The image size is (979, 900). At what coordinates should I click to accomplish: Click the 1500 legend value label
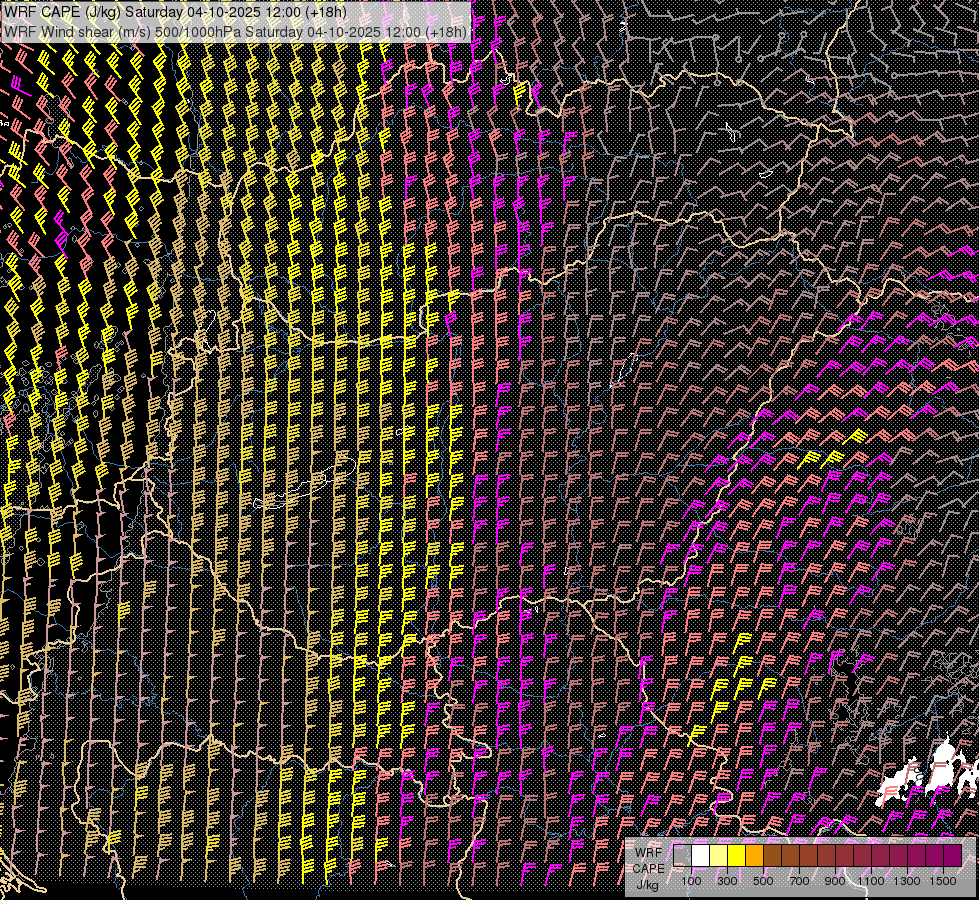coord(942,881)
